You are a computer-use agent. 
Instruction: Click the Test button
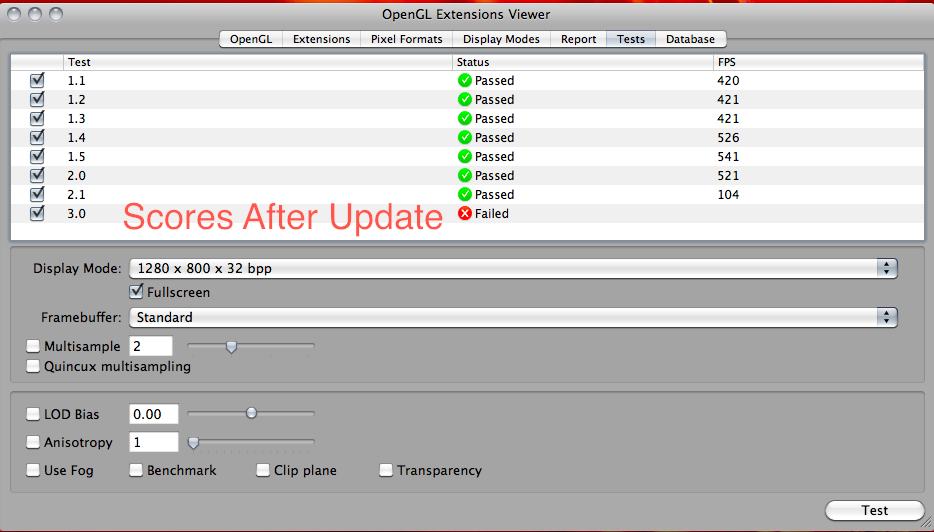click(x=874, y=511)
